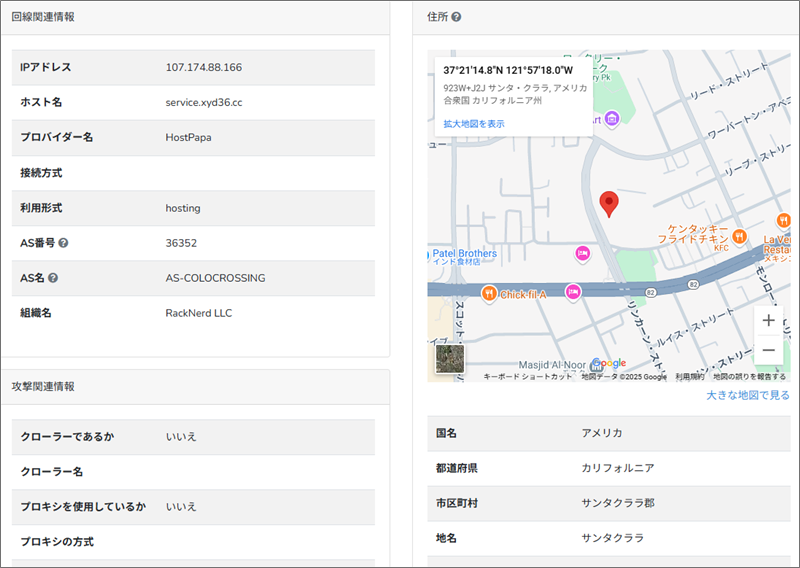Switch to satellite view thumbnail
The image size is (800, 568).
tap(450, 359)
